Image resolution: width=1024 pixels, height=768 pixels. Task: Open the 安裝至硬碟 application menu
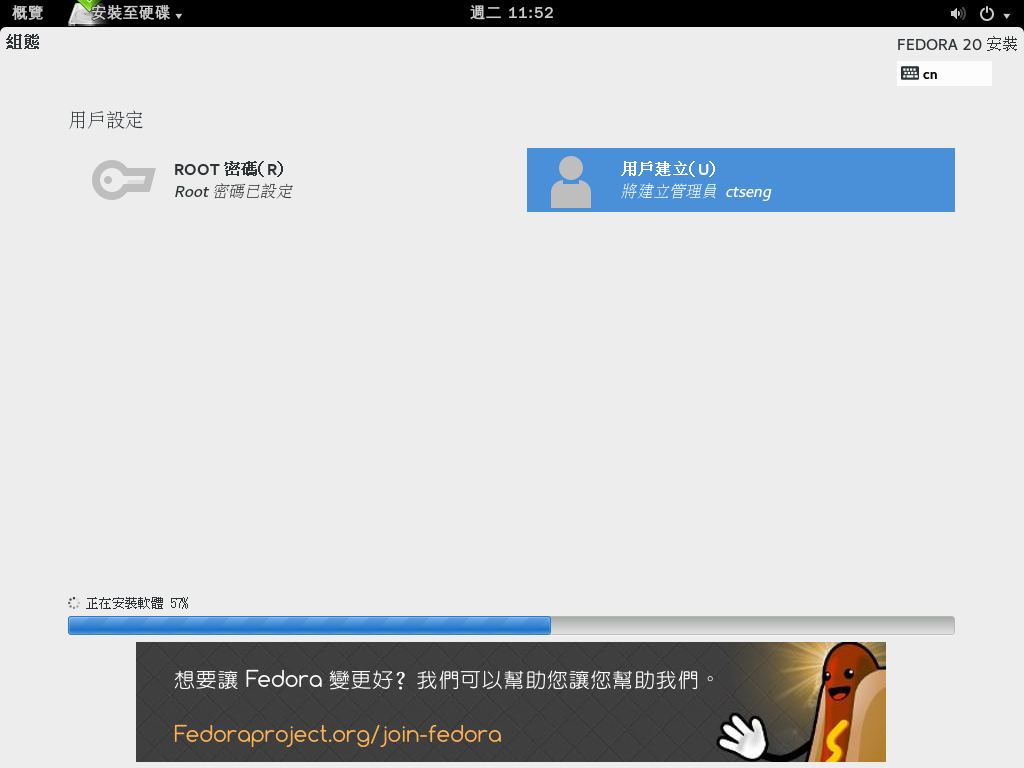[x=125, y=13]
